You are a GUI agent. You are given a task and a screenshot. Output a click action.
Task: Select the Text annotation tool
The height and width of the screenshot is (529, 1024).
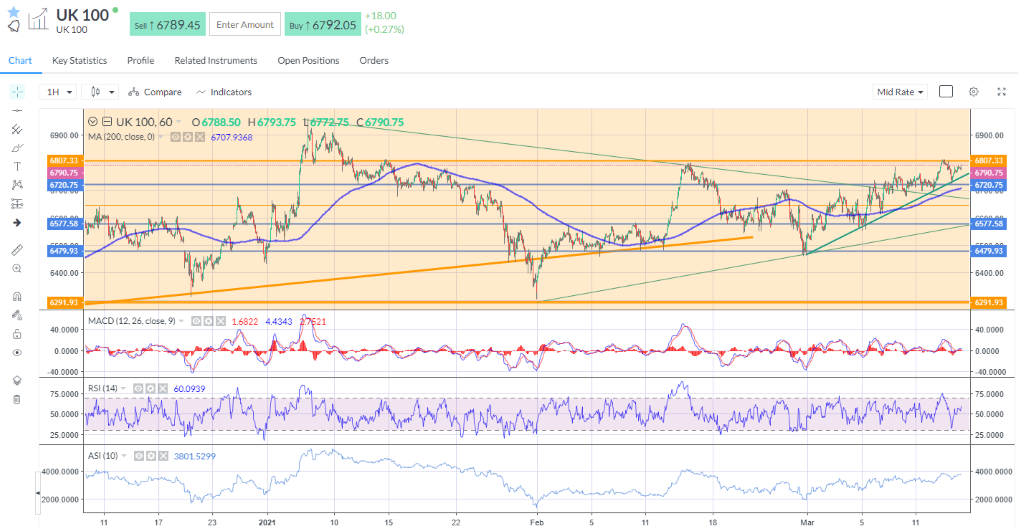click(x=17, y=166)
